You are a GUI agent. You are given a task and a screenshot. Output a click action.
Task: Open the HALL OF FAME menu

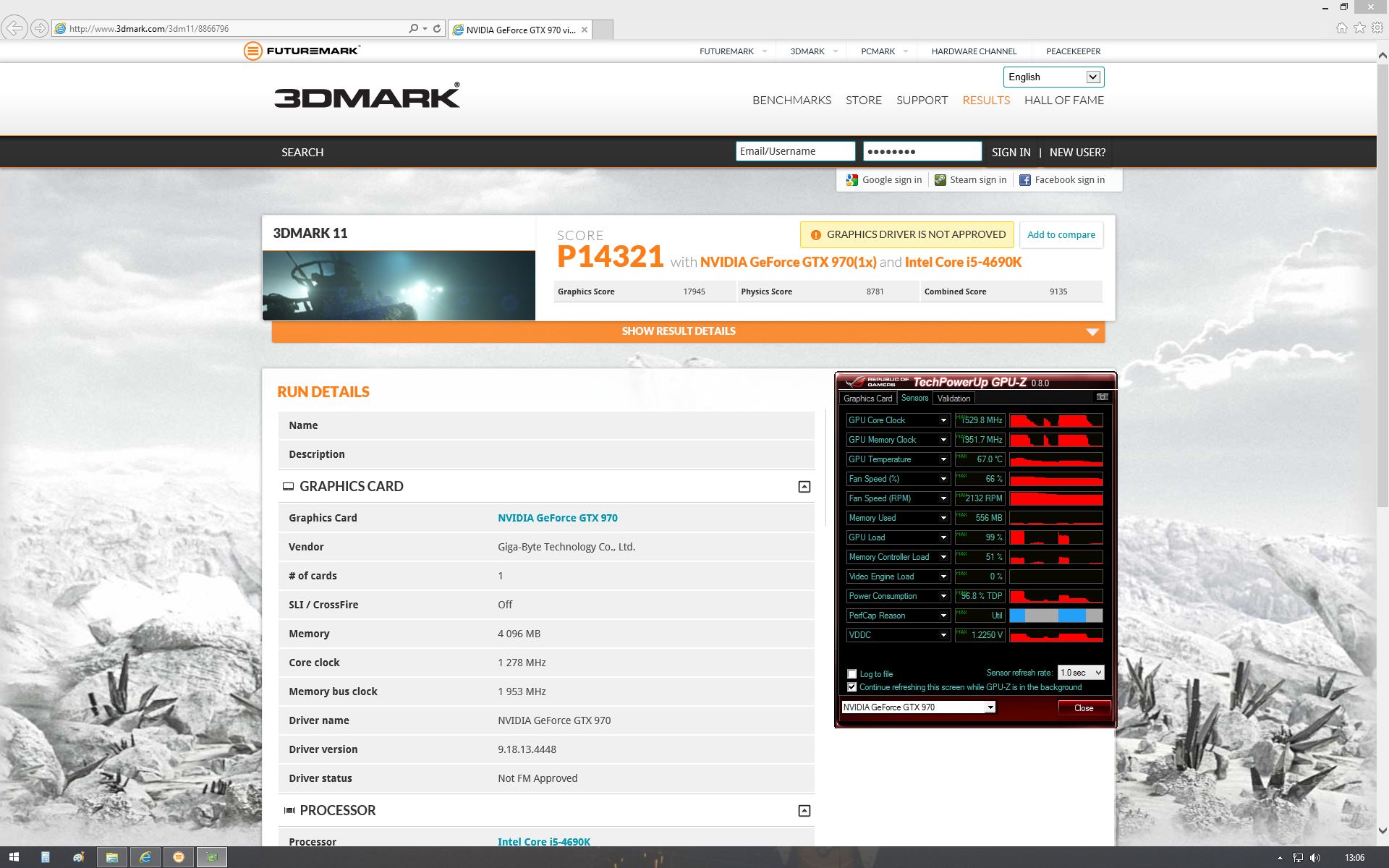click(1064, 101)
